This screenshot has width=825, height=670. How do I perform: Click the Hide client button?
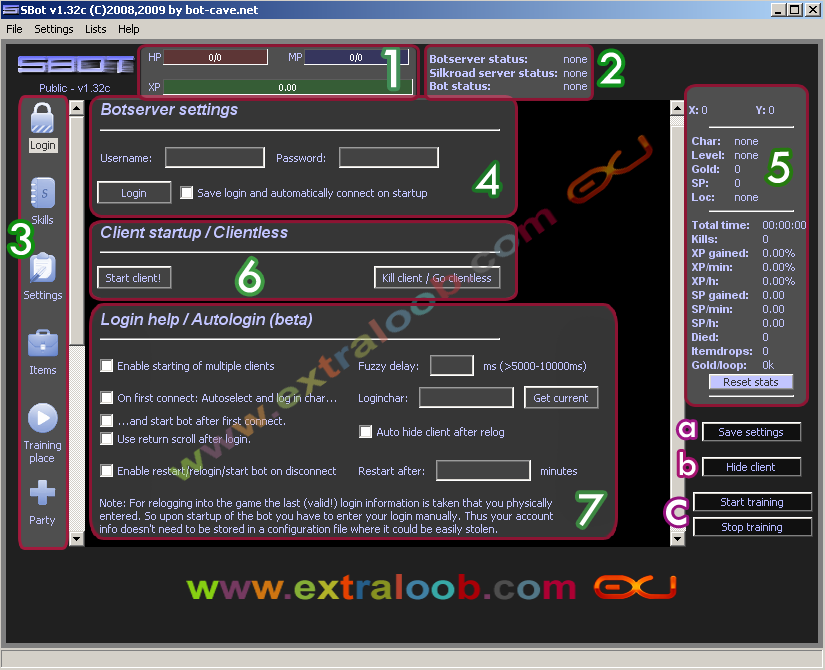pyautogui.click(x=751, y=466)
